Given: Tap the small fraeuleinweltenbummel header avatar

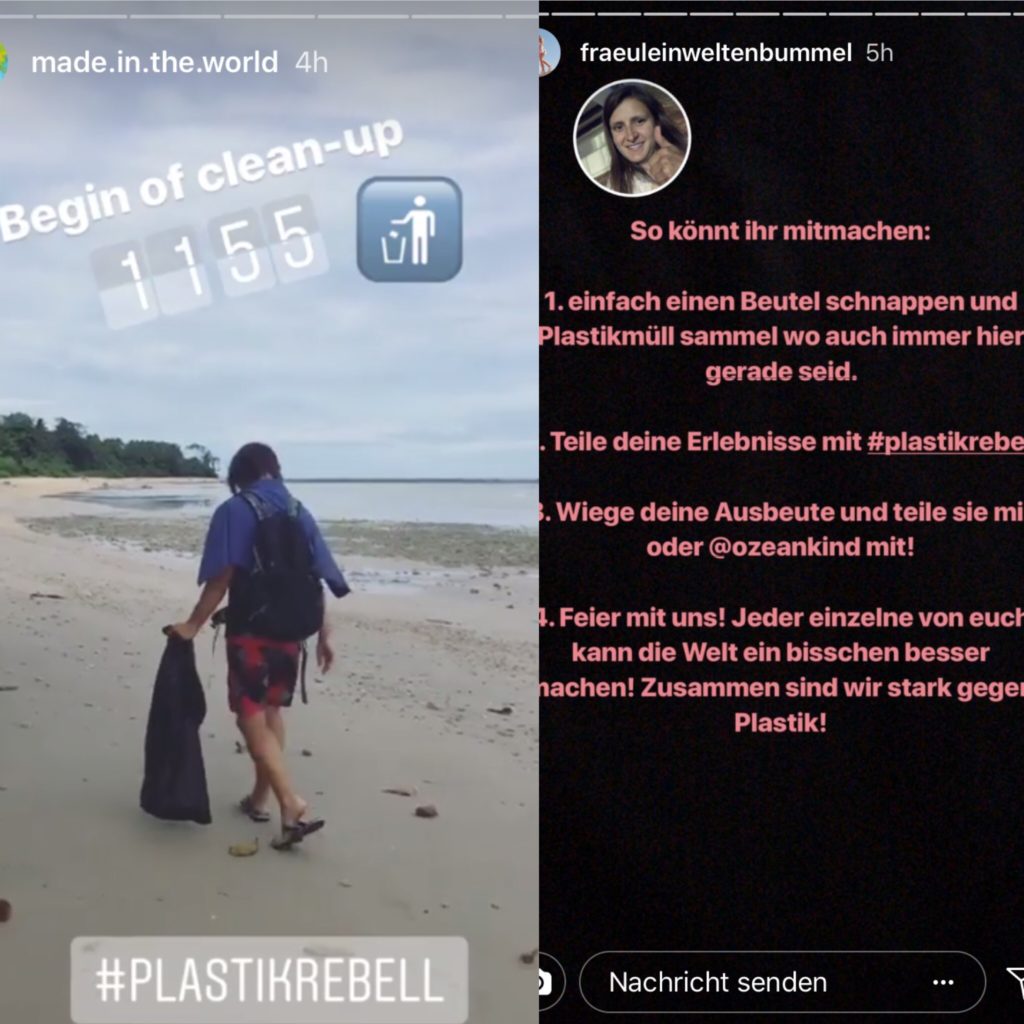Looking at the screenshot, I should (549, 53).
